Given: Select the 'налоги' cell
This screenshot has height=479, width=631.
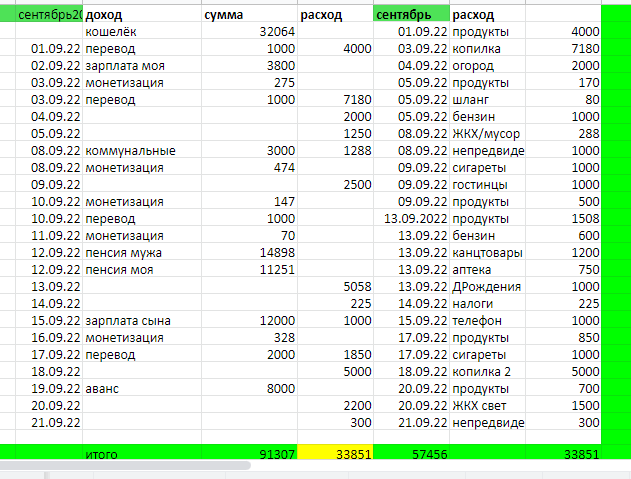Looking at the screenshot, I should (487, 304).
